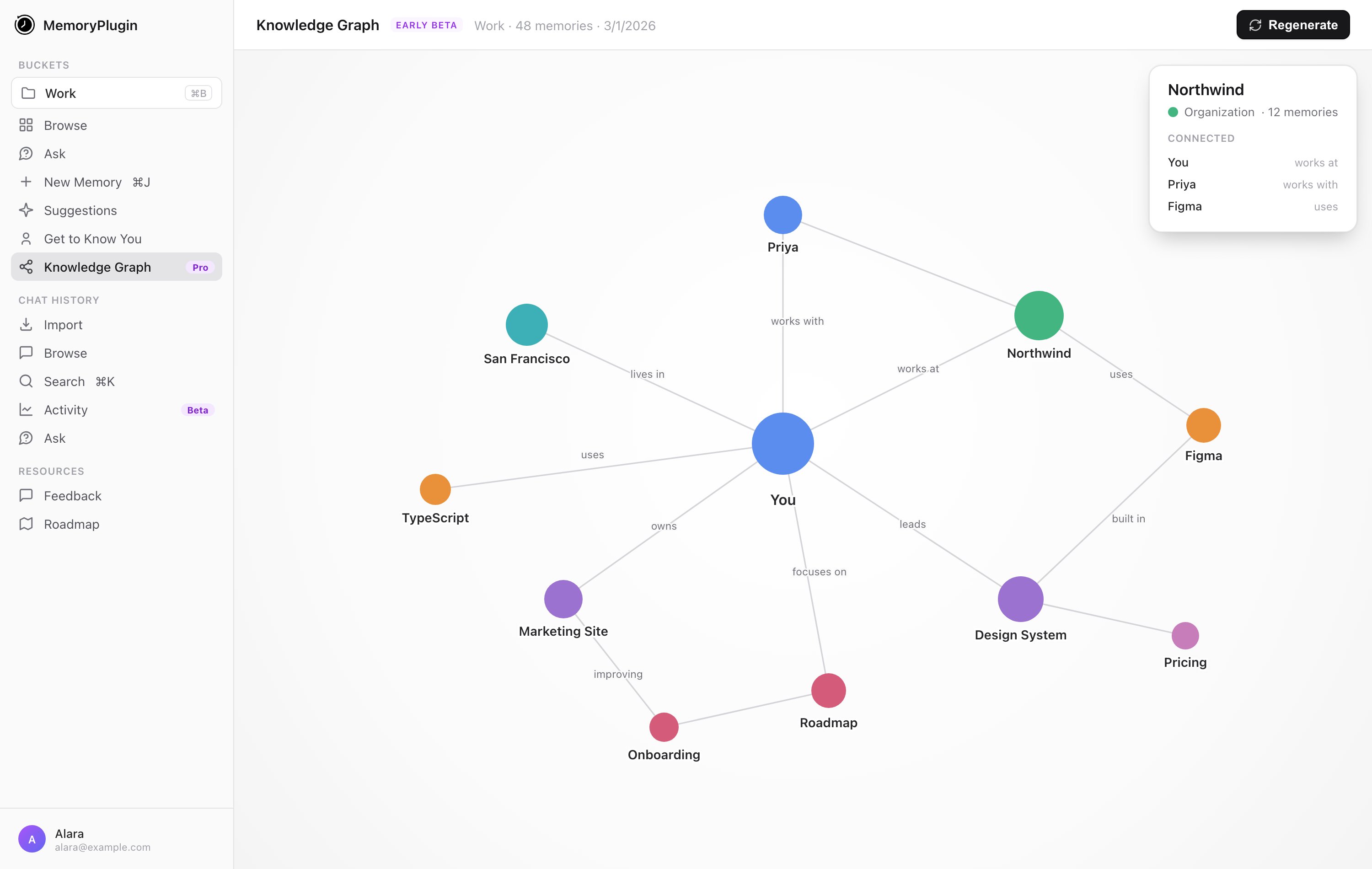The width and height of the screenshot is (1372, 869).
Task: Select the purple Design System node
Action: (1020, 599)
